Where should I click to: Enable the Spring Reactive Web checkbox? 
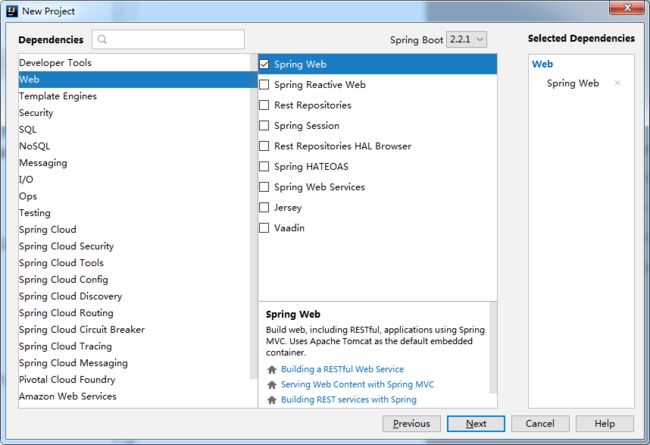[x=264, y=85]
